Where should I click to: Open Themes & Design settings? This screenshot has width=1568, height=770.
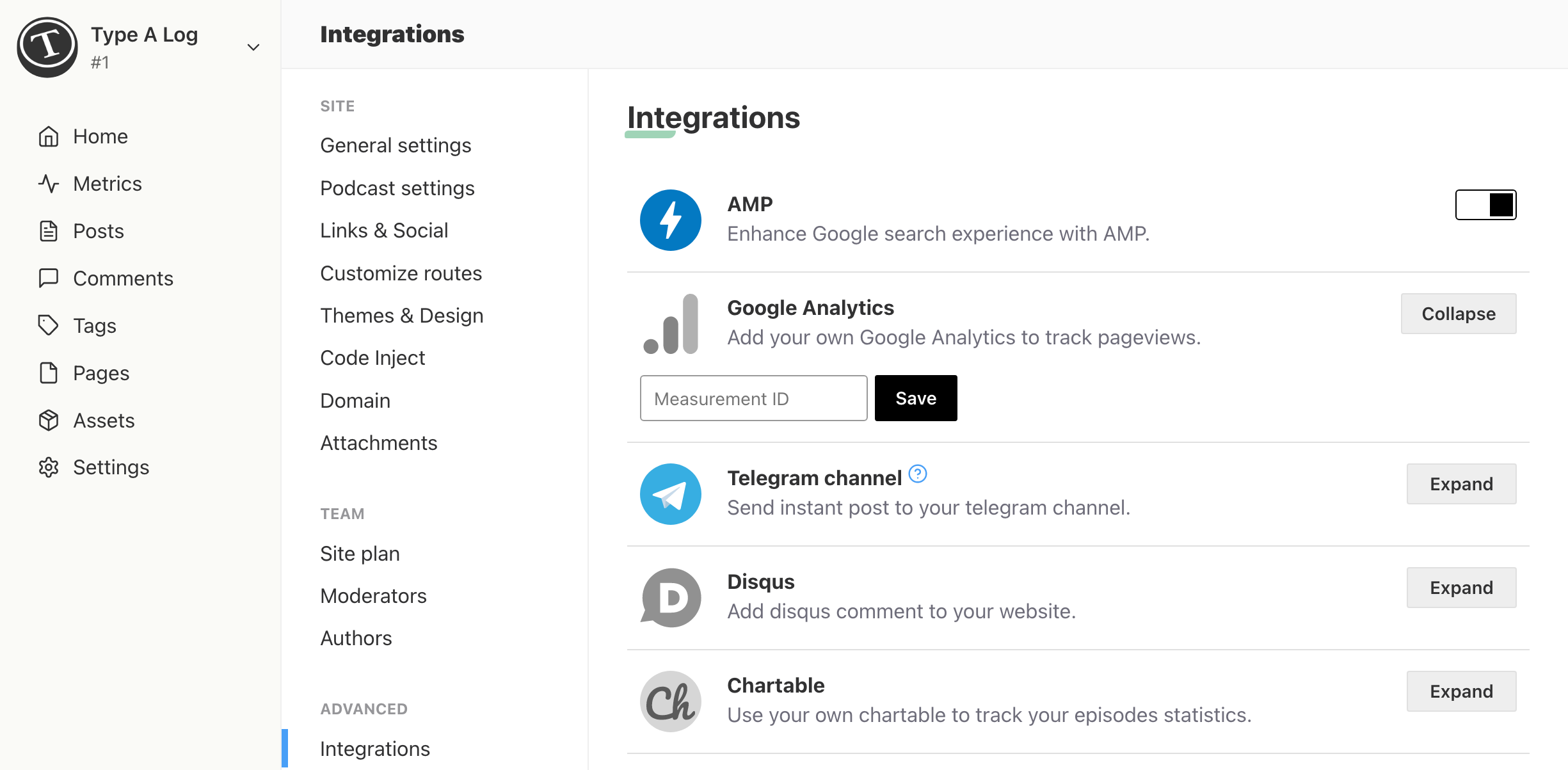pos(402,316)
